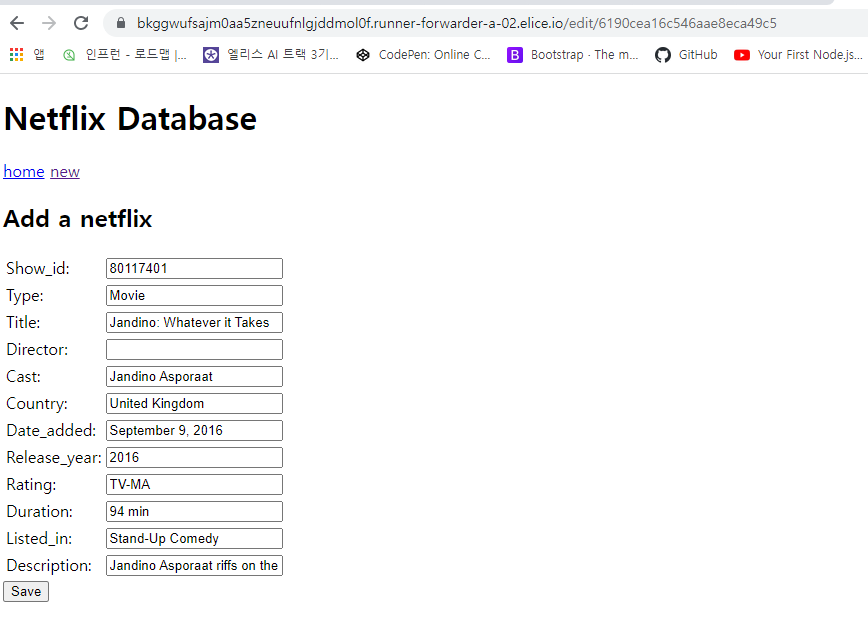Click the Duration: label
Viewport: 868px width, 619px height.
[39, 511]
